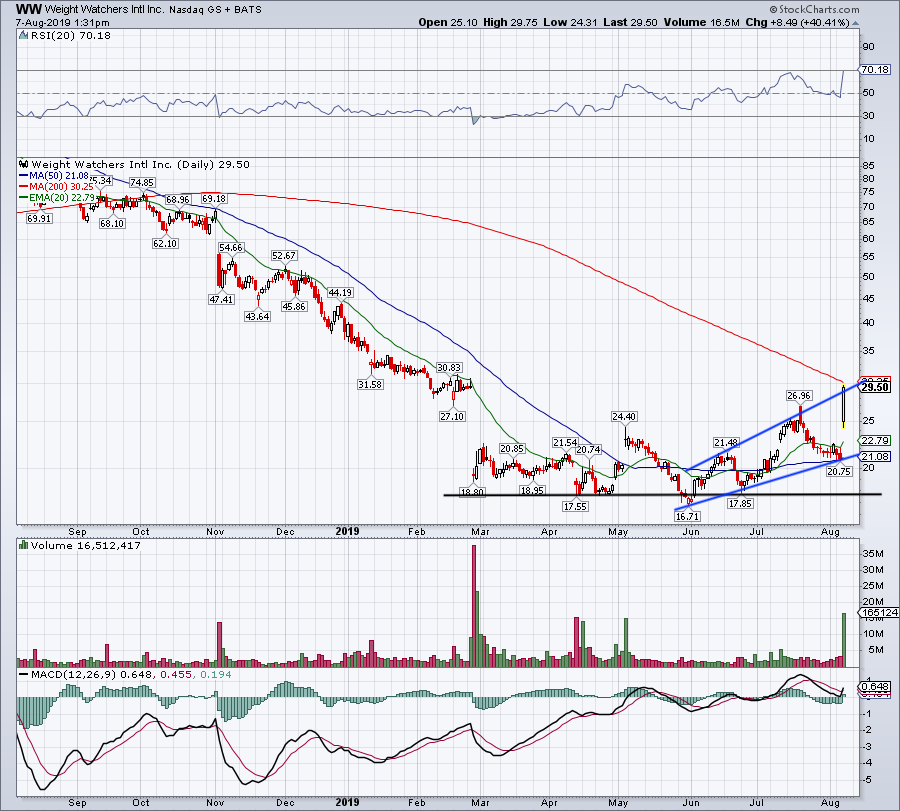Click the 70.18 RSI value tag on right axis
The image size is (900, 811).
tap(875, 69)
